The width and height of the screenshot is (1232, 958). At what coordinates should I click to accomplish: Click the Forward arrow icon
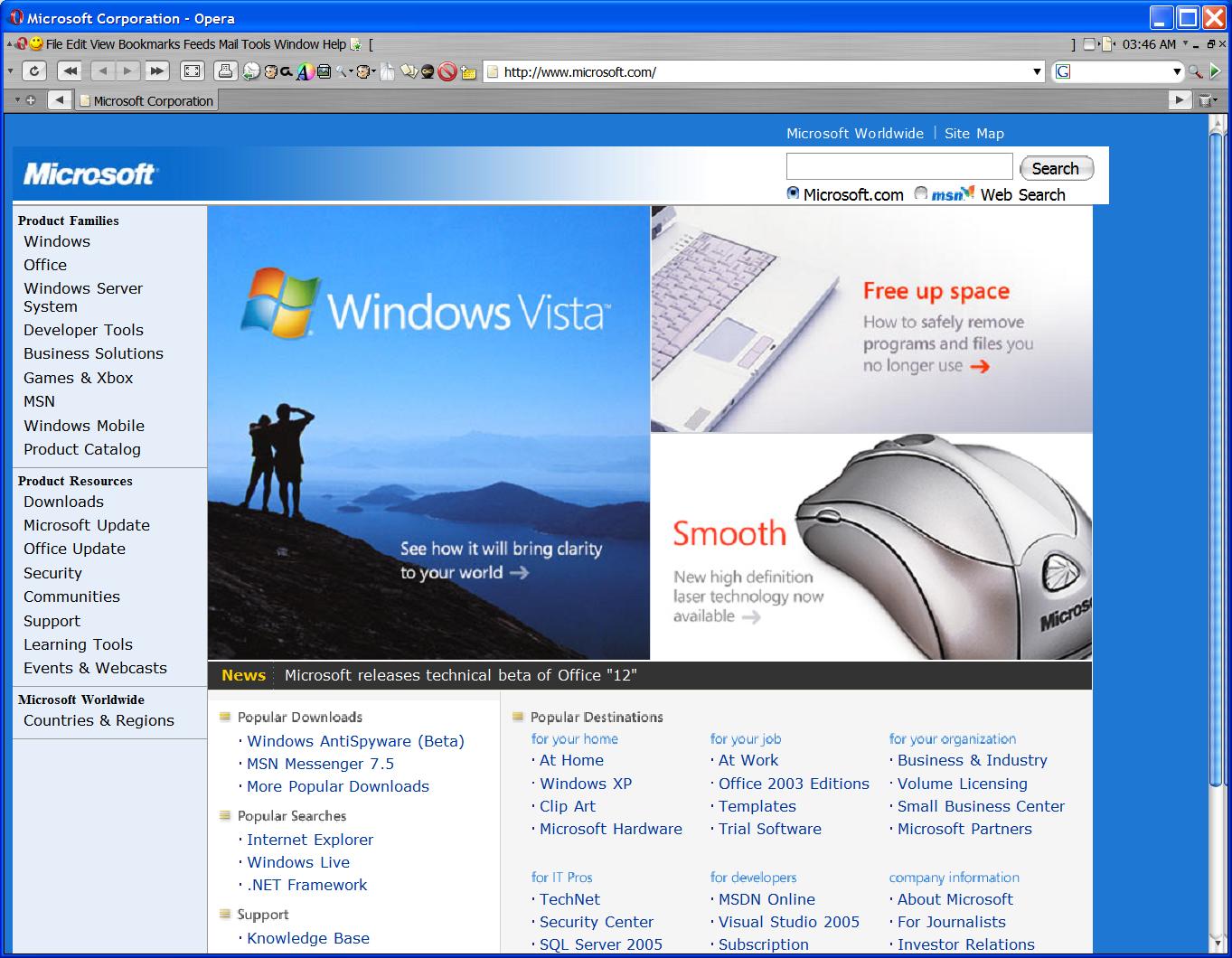(x=128, y=71)
